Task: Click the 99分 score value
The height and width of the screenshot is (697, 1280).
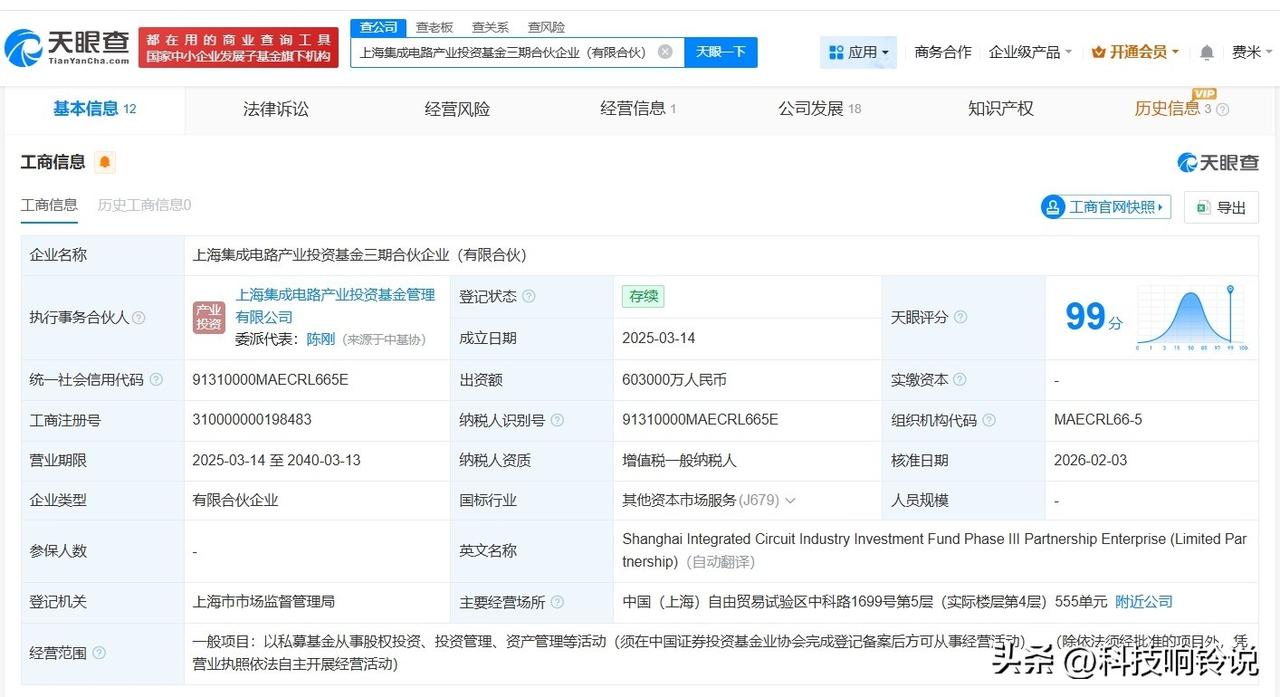Action: point(1094,317)
